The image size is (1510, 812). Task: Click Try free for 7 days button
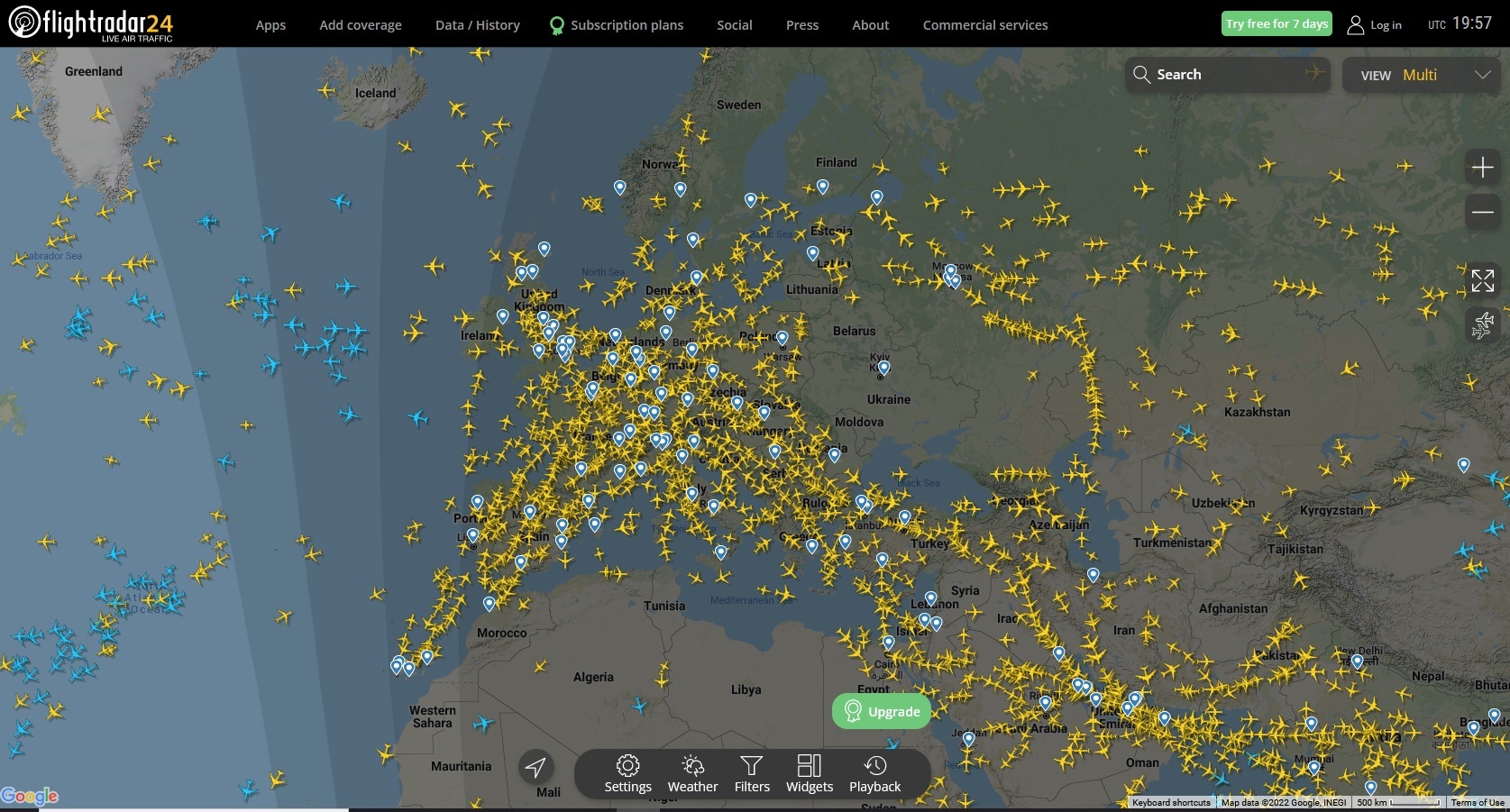[1277, 23]
